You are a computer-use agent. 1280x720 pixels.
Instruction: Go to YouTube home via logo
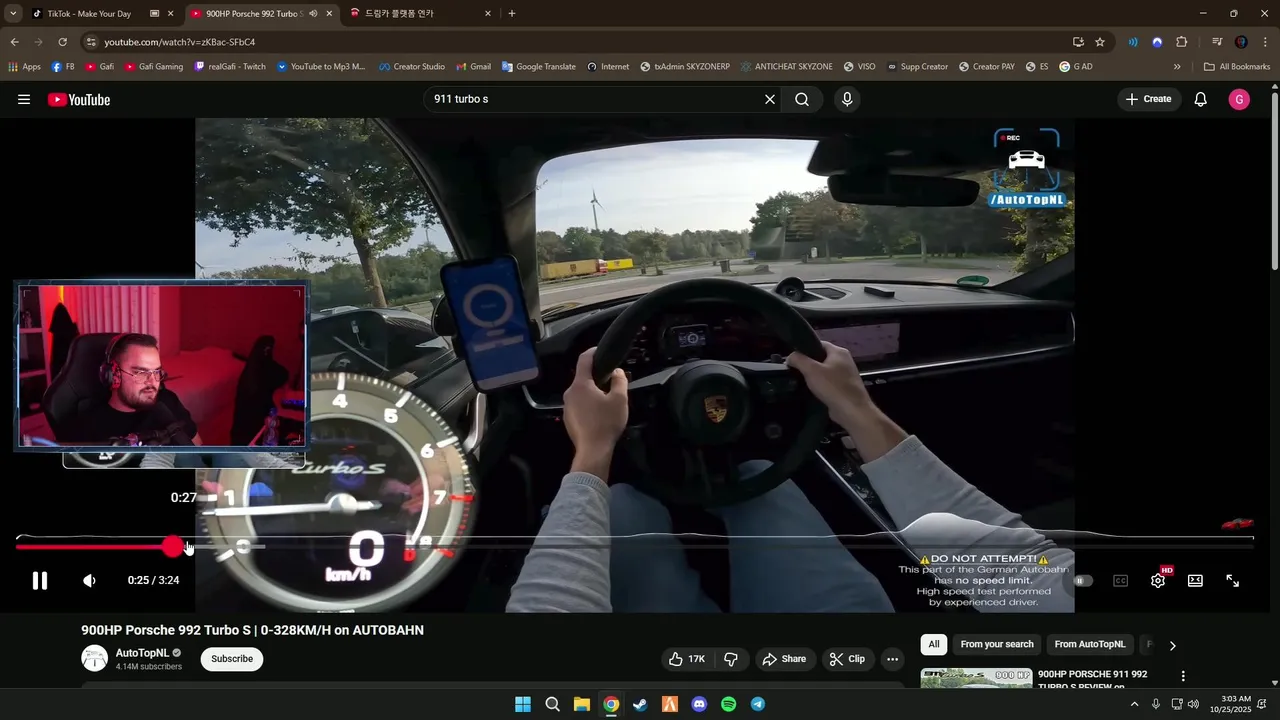click(x=79, y=100)
